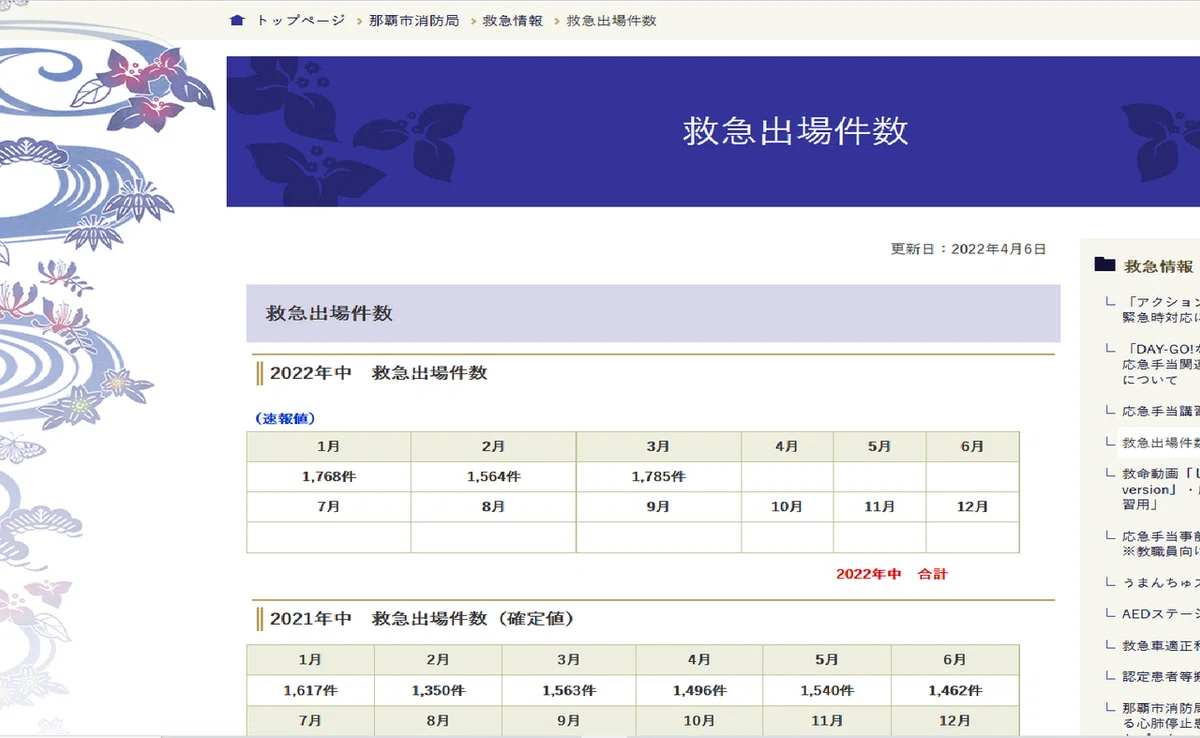Open the トップページ breadcrumb link
The width and height of the screenshot is (1200, 738).
(300, 20)
